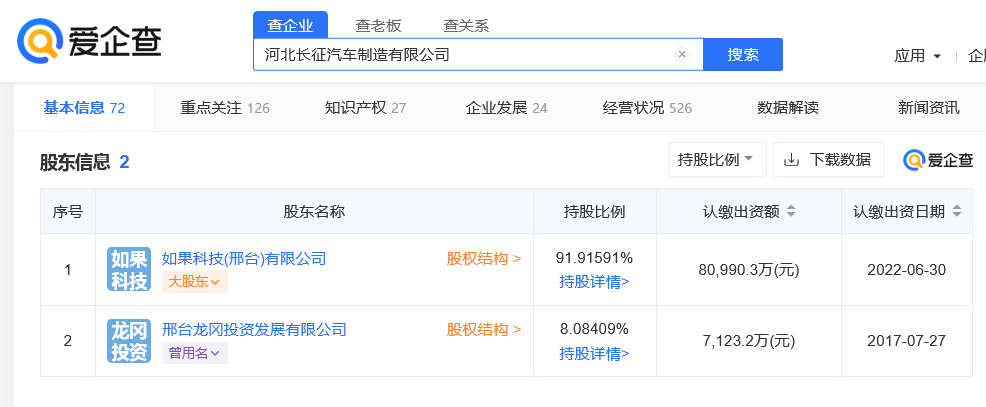This screenshot has width=986, height=407.
Task: Click the 7,123.2万(元) amount cell
Action: point(748,342)
